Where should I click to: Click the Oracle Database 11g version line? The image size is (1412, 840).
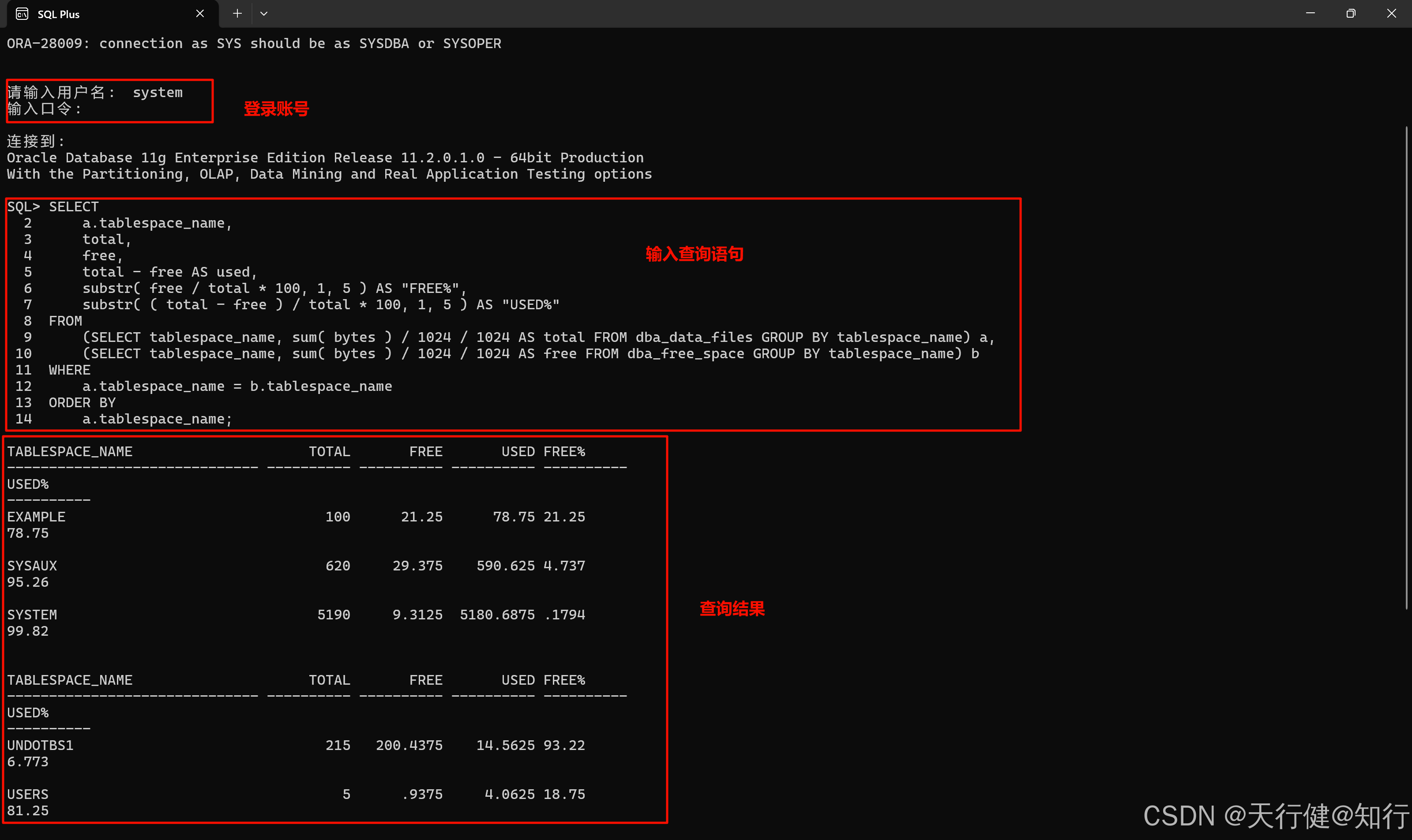pyautogui.click(x=325, y=158)
